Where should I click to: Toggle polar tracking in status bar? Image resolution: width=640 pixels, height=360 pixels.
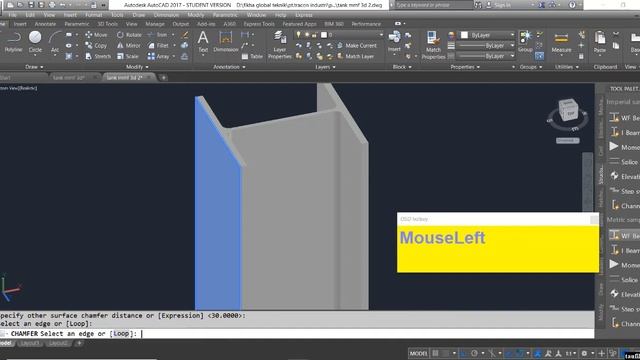coord(474,353)
